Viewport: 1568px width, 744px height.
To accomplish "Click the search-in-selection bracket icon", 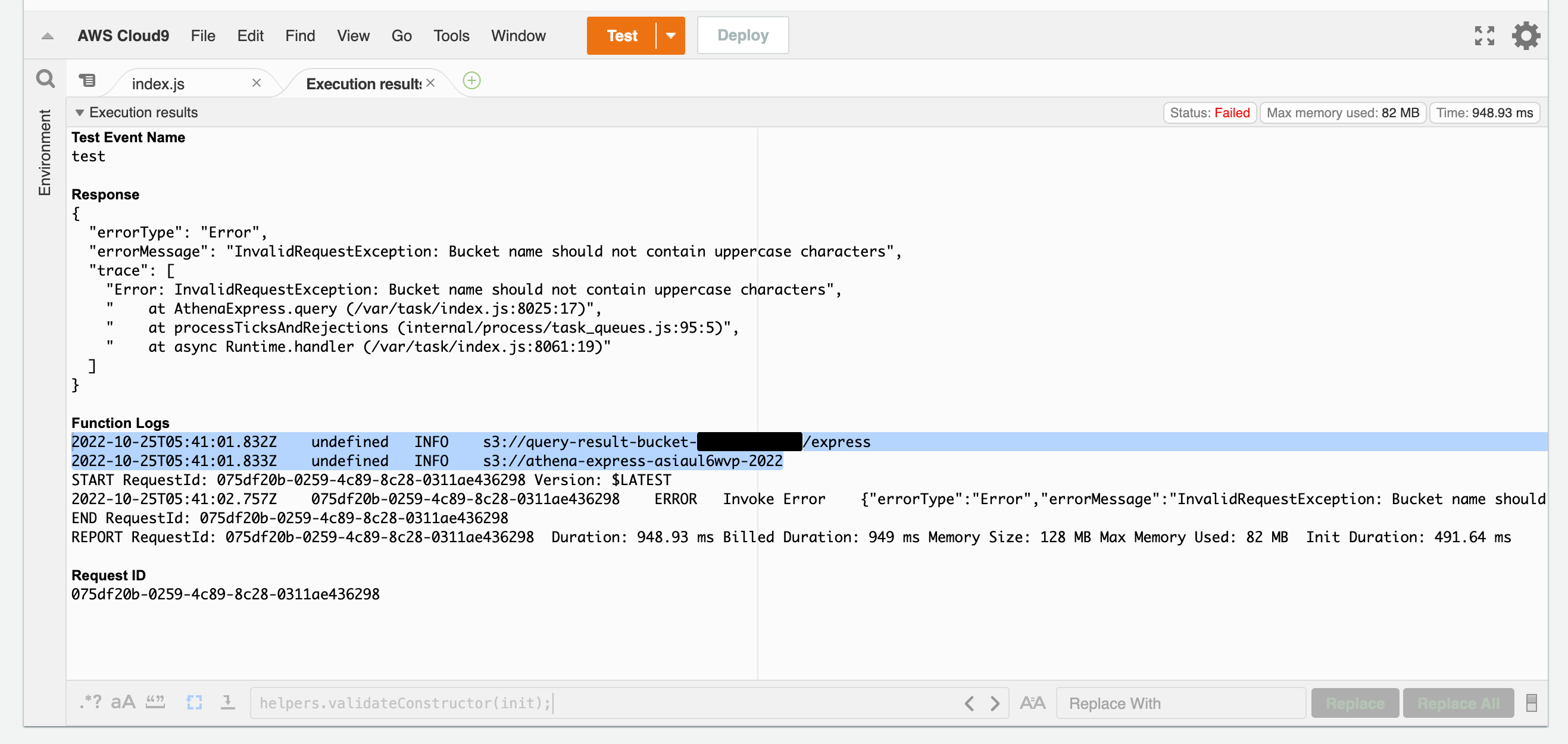I will 194,702.
